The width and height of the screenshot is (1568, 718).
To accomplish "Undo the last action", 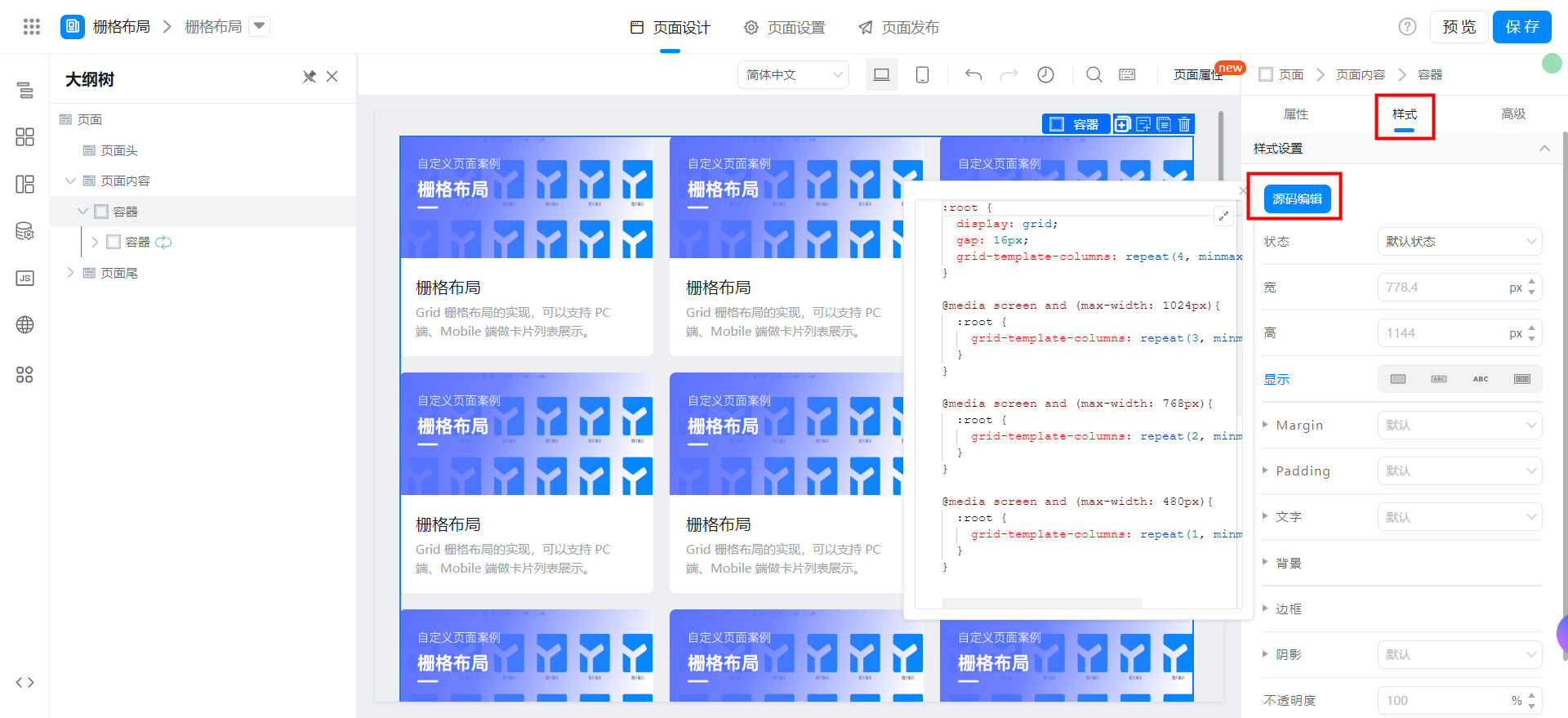I will click(973, 74).
